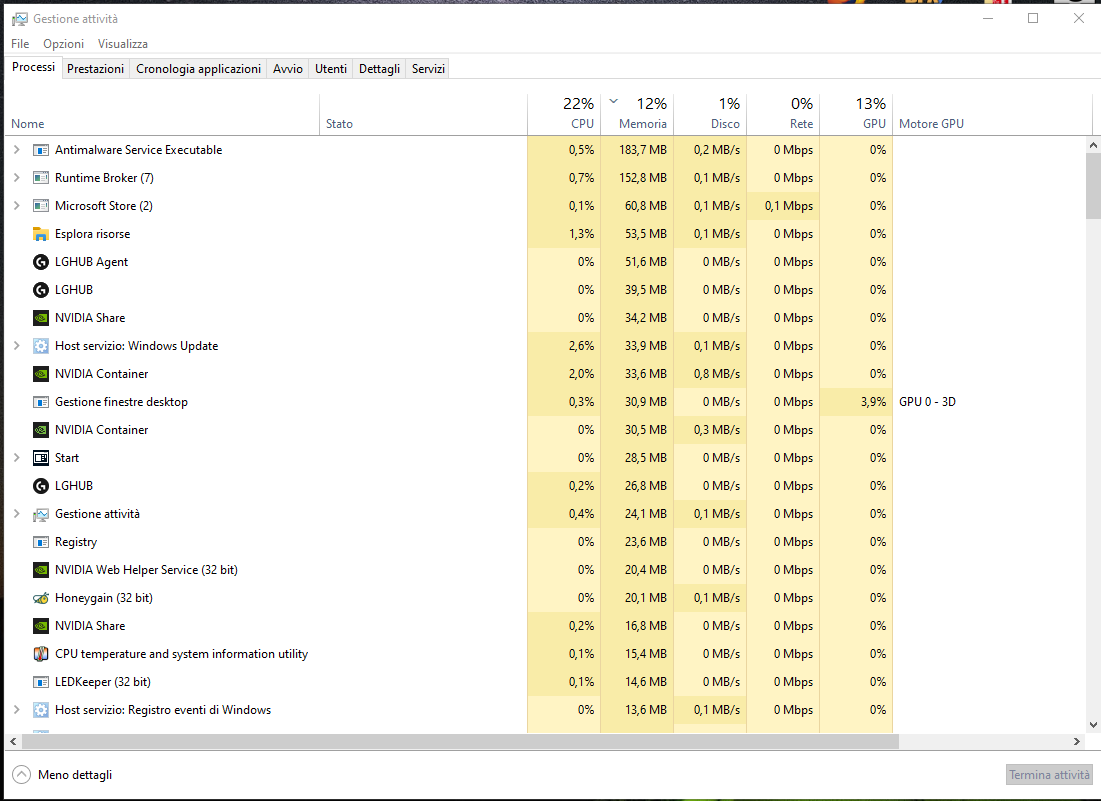
Task: Switch to the Utenti tab
Action: 331,69
